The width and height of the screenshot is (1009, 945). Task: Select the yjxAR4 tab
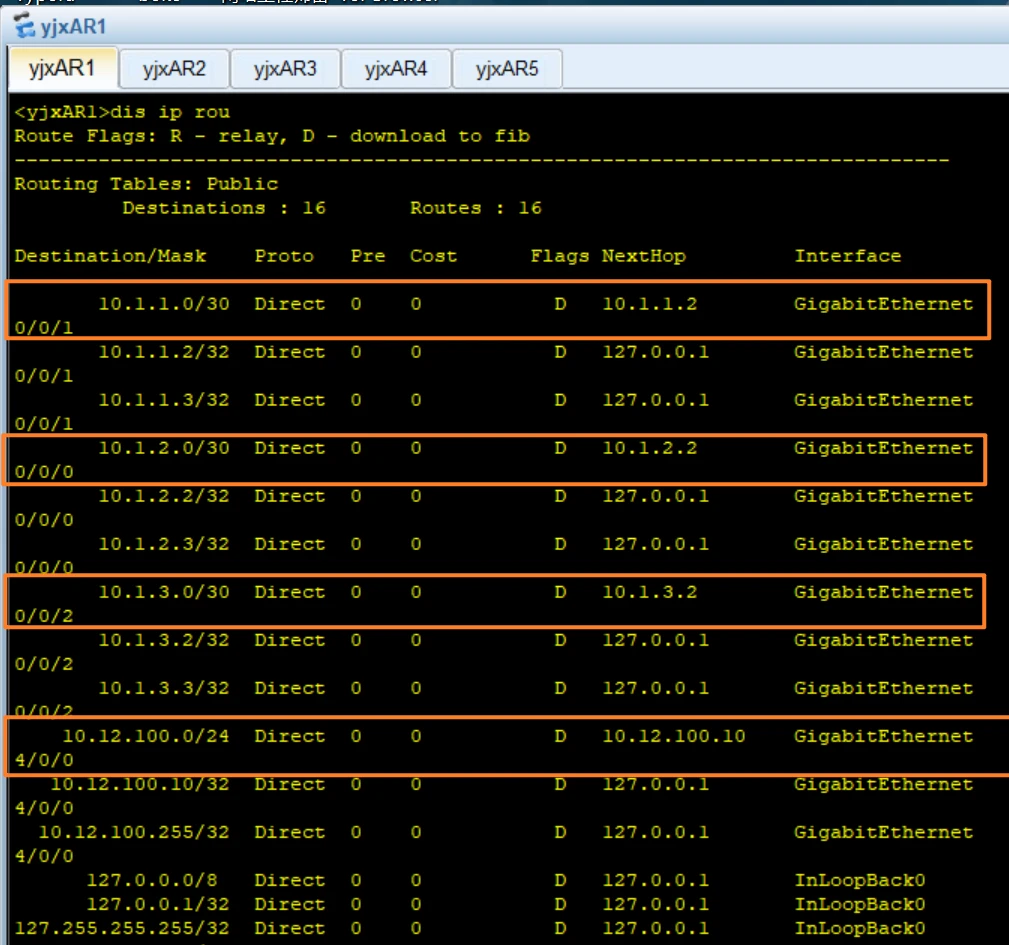coord(396,69)
